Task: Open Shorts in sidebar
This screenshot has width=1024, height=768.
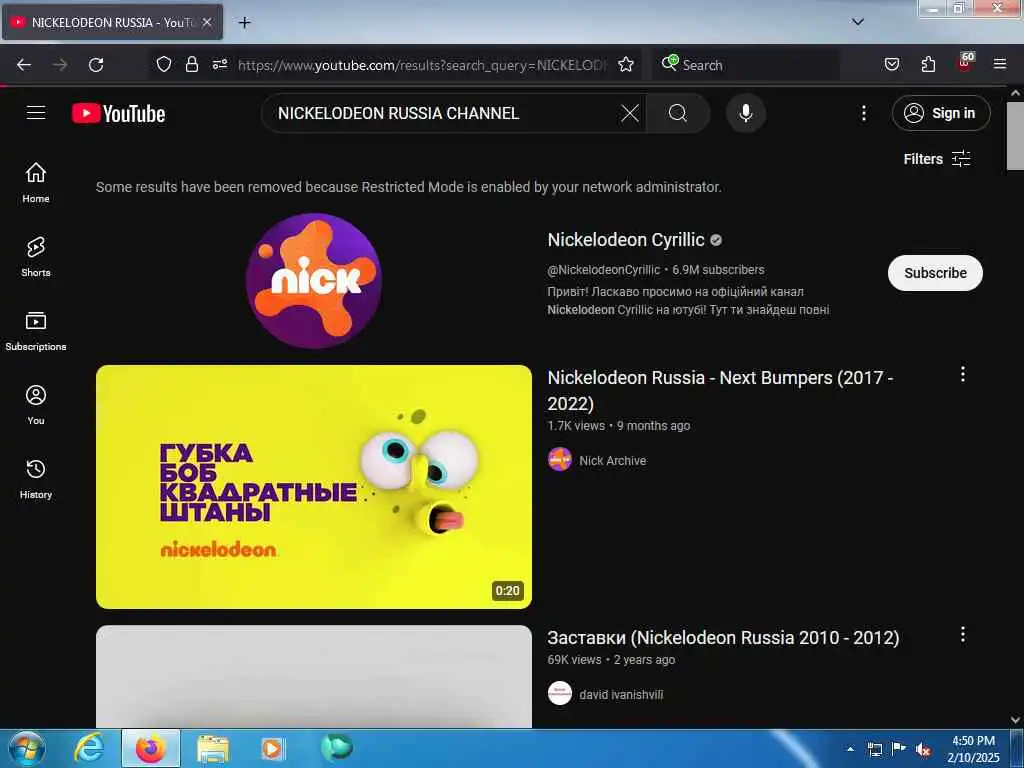Action: (36, 257)
